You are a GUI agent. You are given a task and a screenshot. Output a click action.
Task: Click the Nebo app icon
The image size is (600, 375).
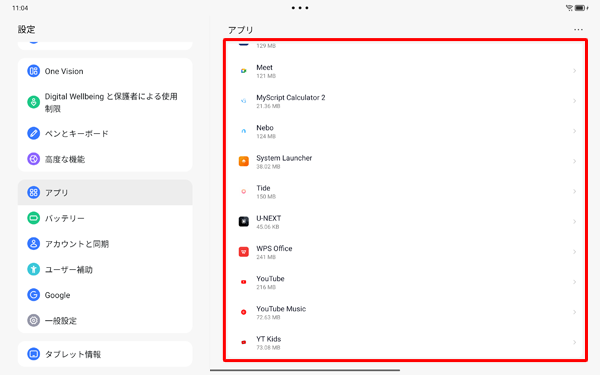(243, 131)
